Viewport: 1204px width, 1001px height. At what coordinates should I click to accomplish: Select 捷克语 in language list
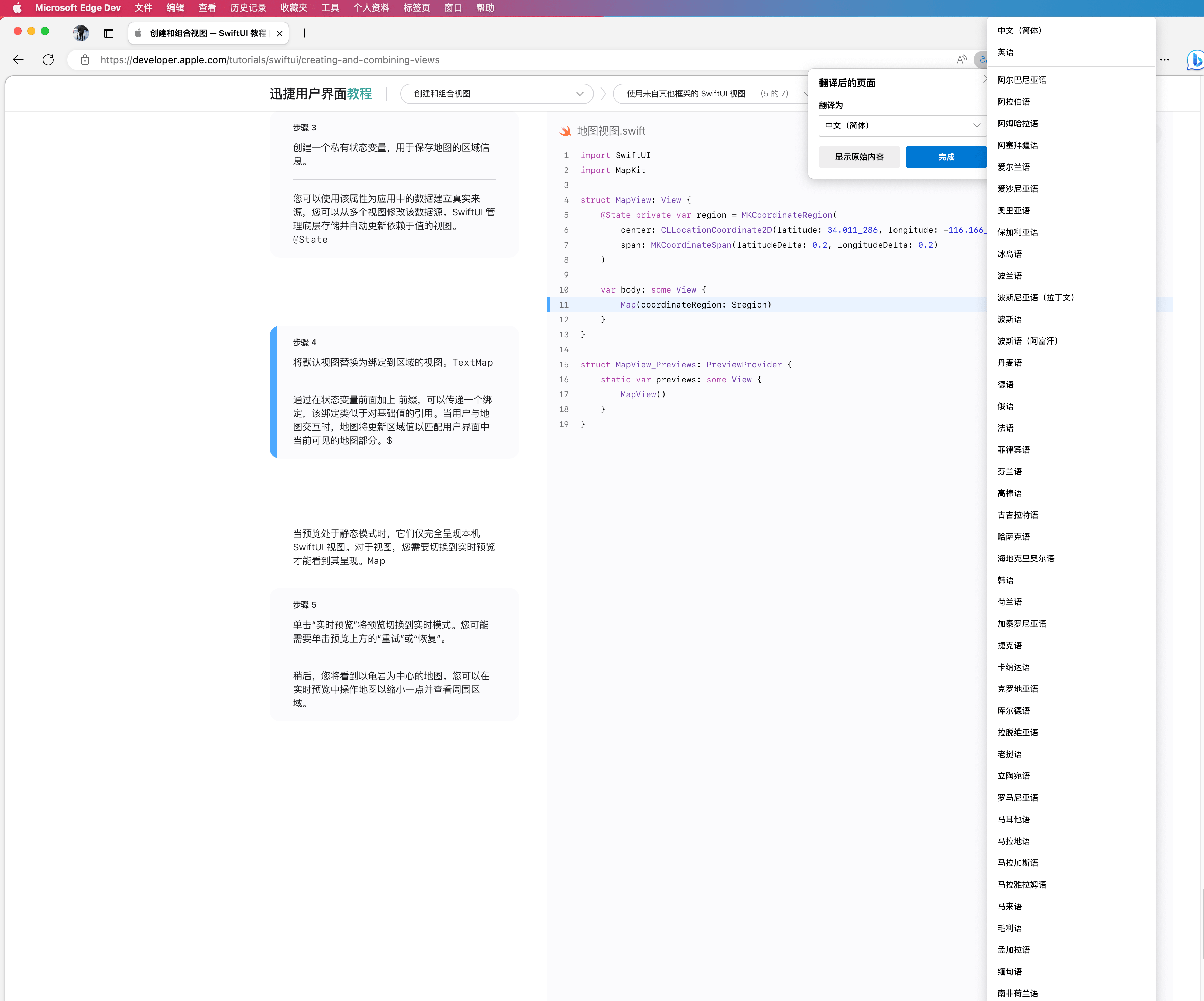1071,646
